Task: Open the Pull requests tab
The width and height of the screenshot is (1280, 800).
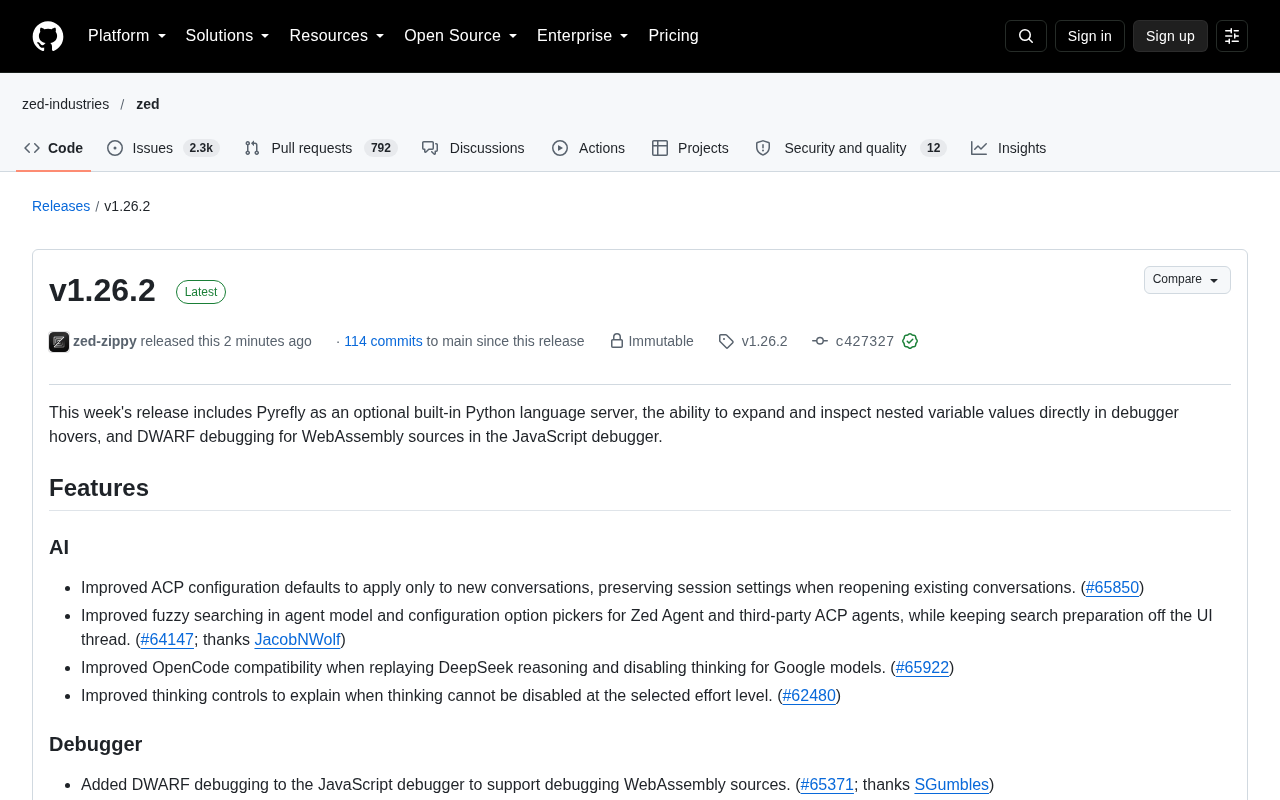Action: (x=321, y=148)
